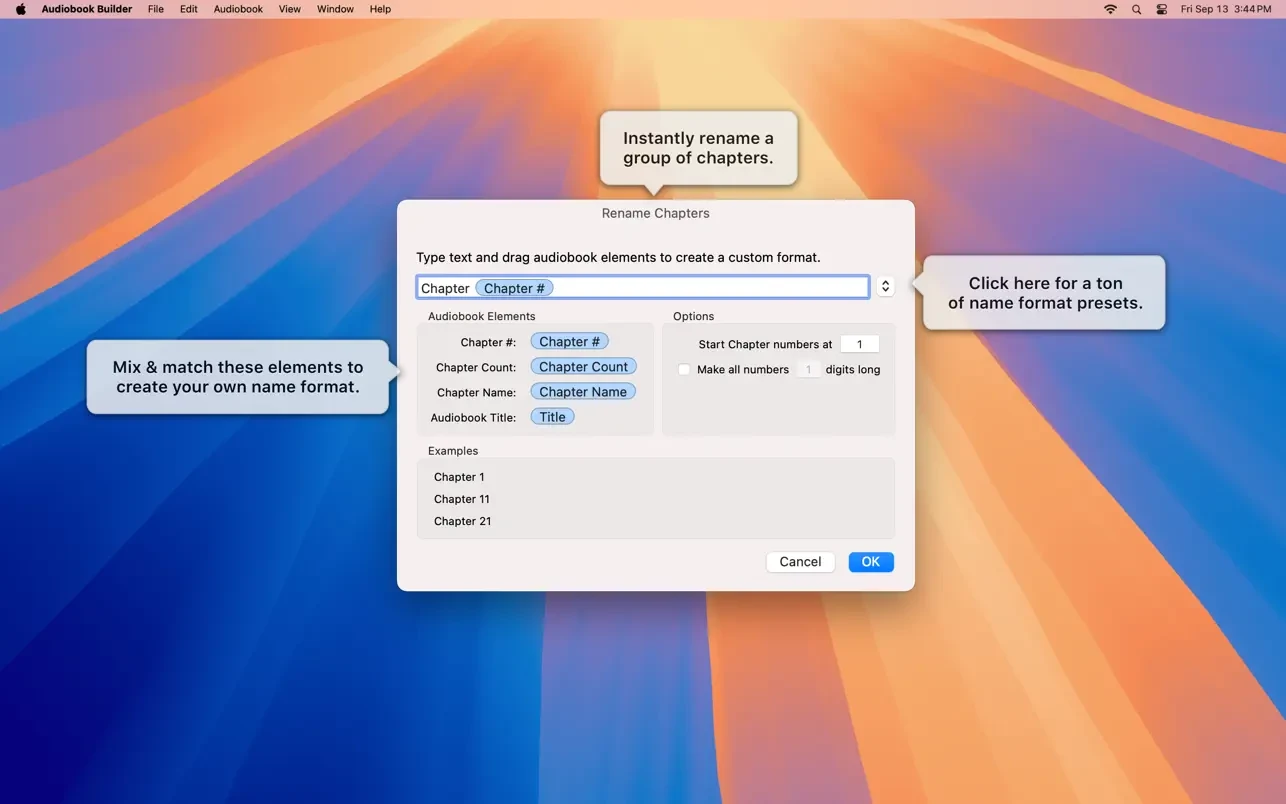
Task: Select the Chapter Name element token
Action: pyautogui.click(x=582, y=392)
